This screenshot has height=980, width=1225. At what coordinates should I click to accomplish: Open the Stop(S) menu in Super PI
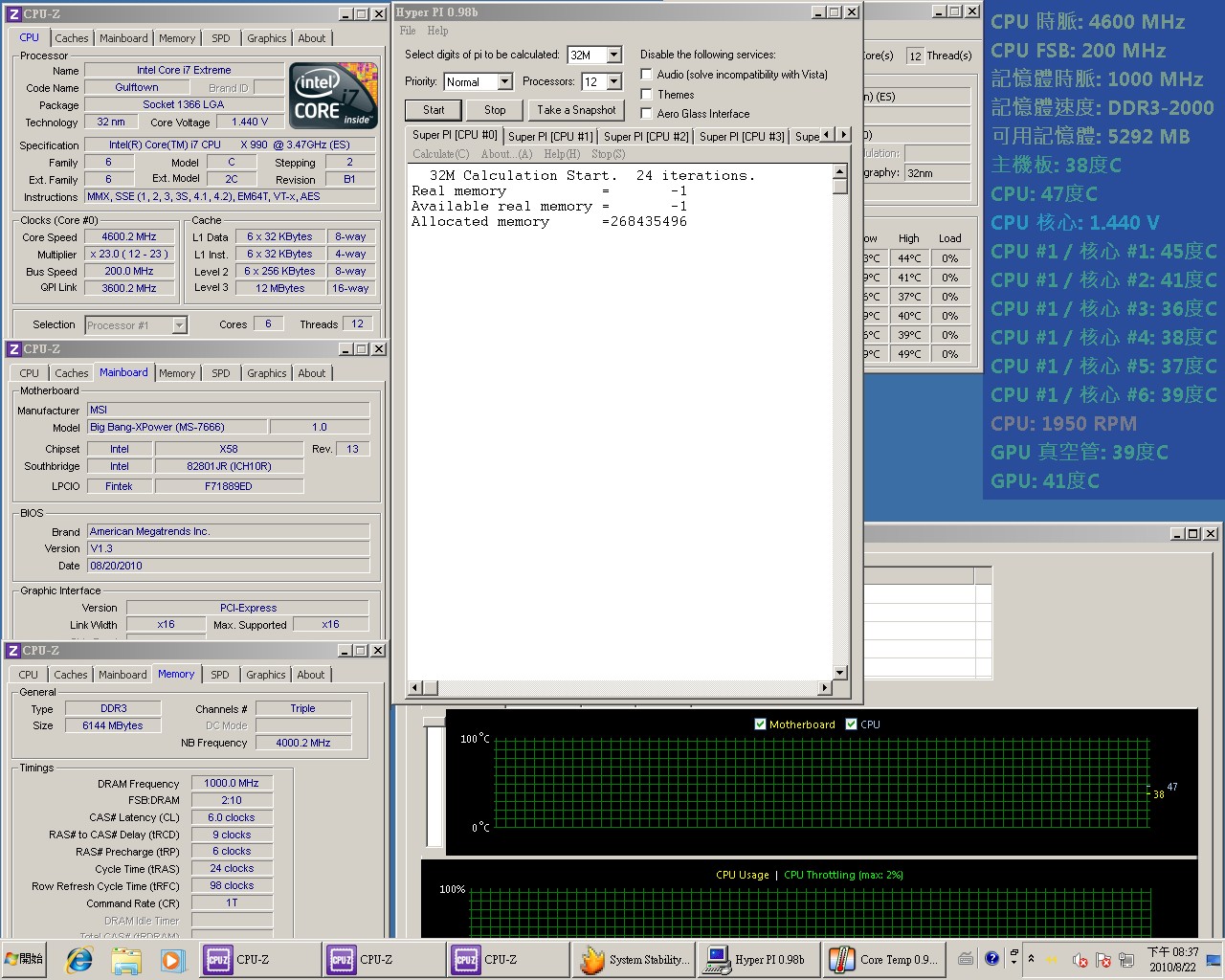click(609, 154)
